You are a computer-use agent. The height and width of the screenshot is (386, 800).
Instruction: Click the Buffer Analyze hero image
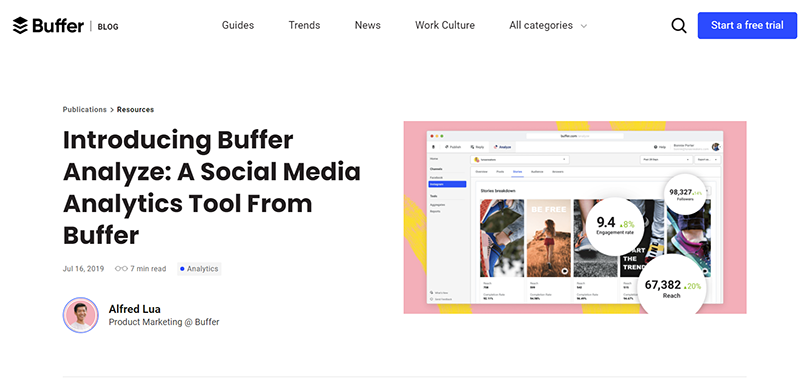coord(575,217)
